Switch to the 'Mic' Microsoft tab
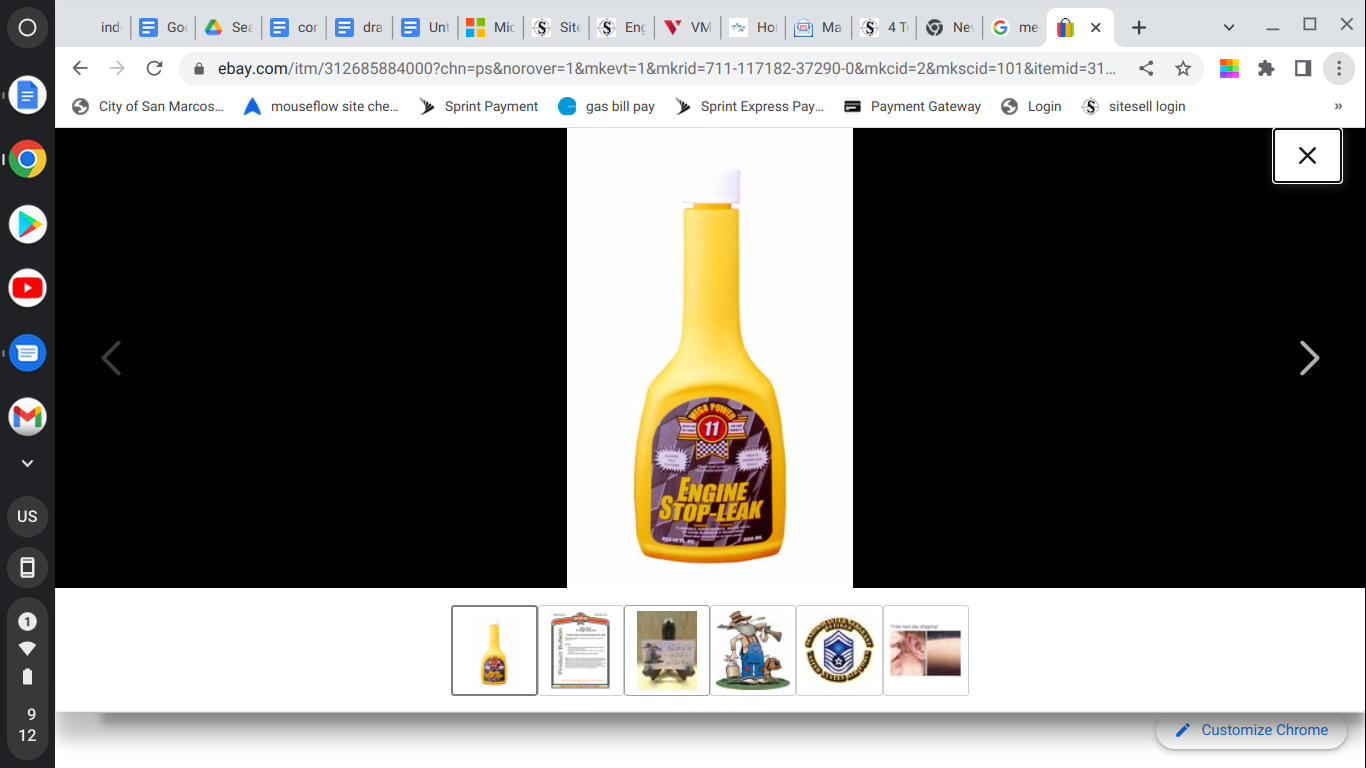This screenshot has height=768, width=1366. [491, 28]
